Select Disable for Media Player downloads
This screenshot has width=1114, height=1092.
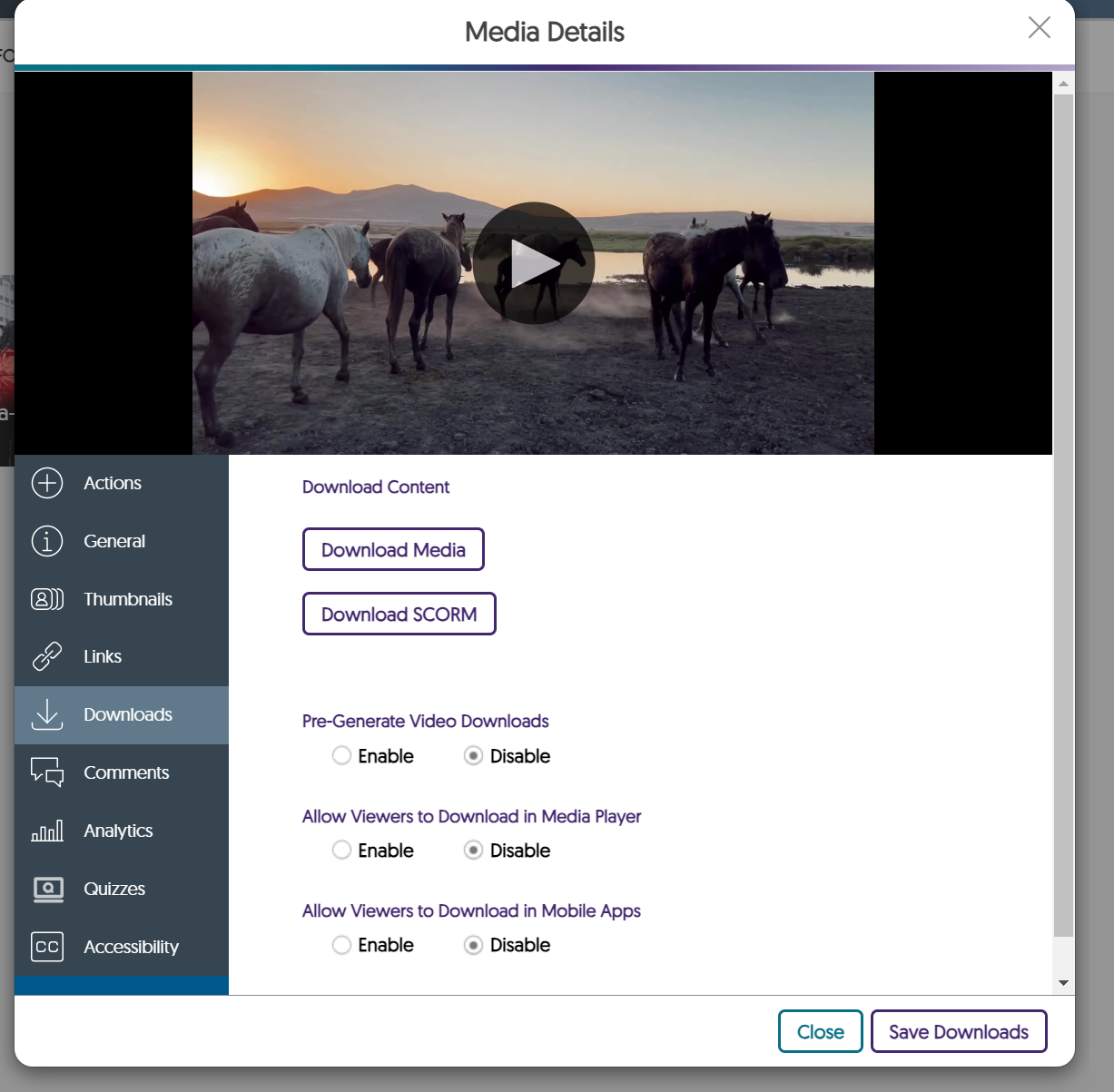pos(473,850)
